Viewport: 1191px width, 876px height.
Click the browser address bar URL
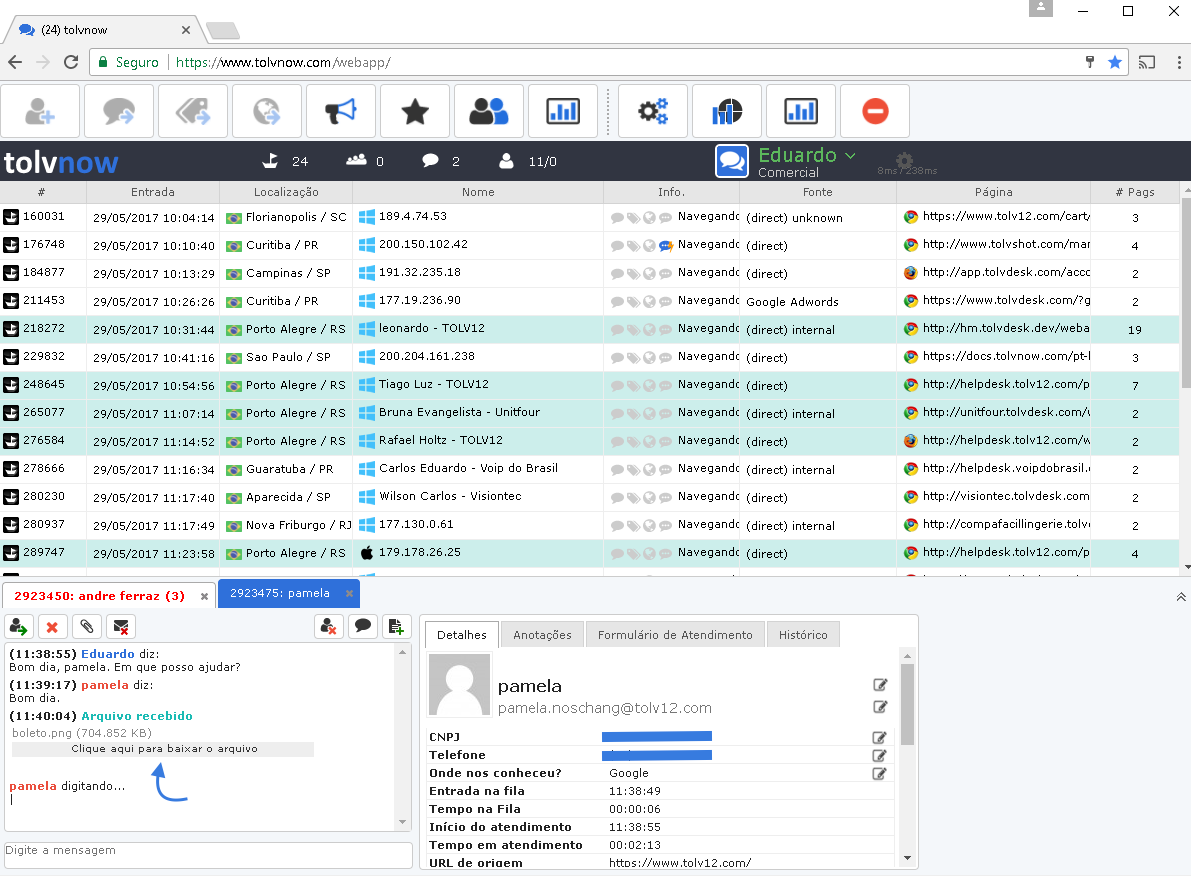click(283, 62)
